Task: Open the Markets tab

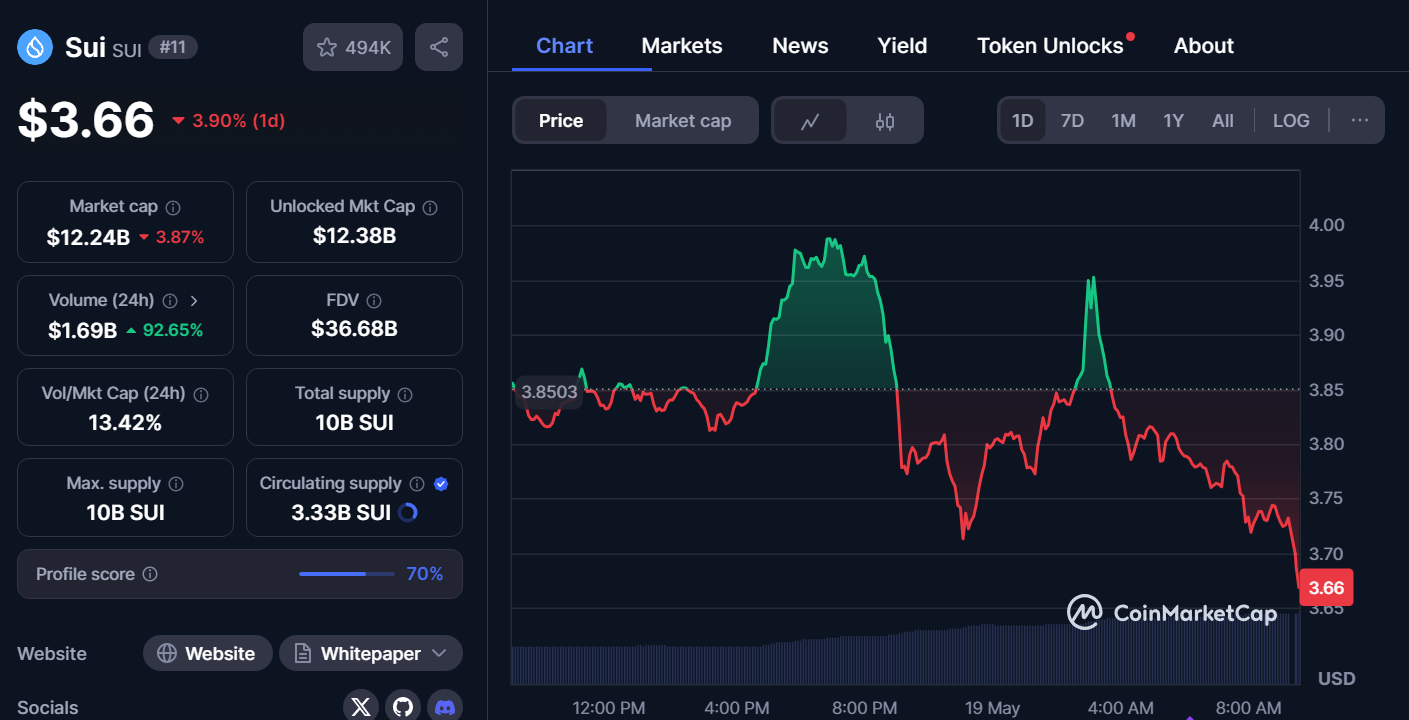Action: tap(682, 46)
